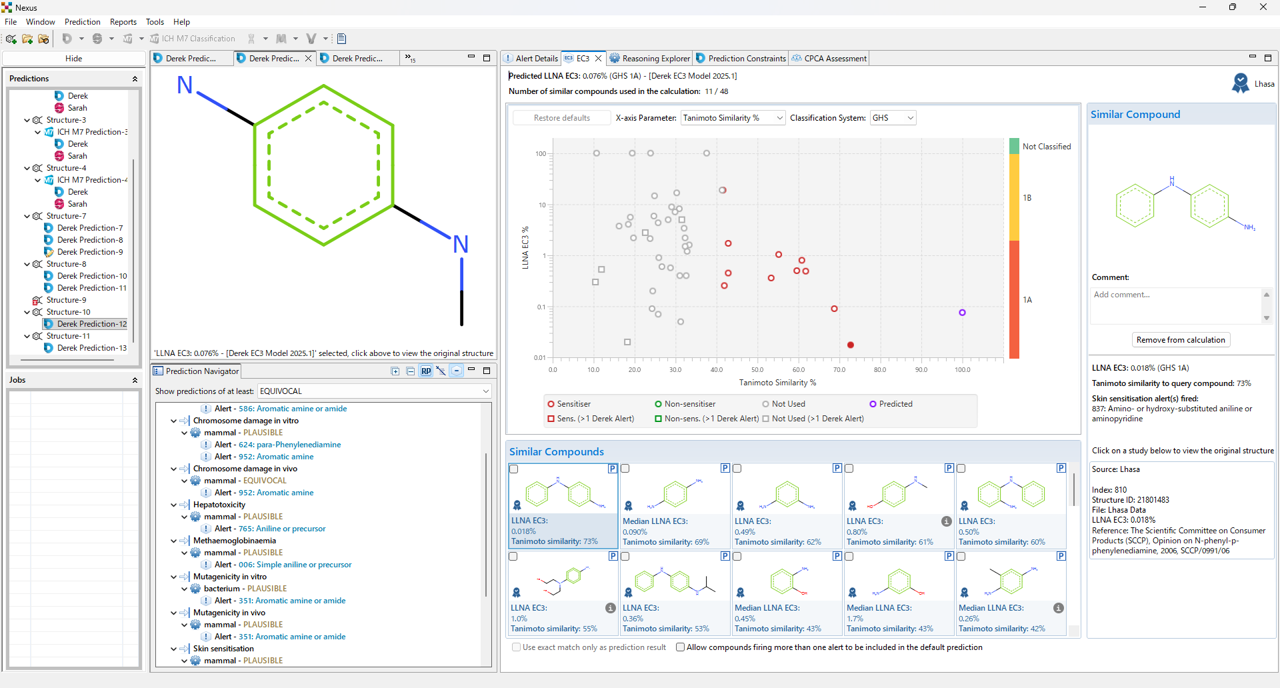
Task: Maximize the EC3 chart panel
Action: (x=1268, y=58)
